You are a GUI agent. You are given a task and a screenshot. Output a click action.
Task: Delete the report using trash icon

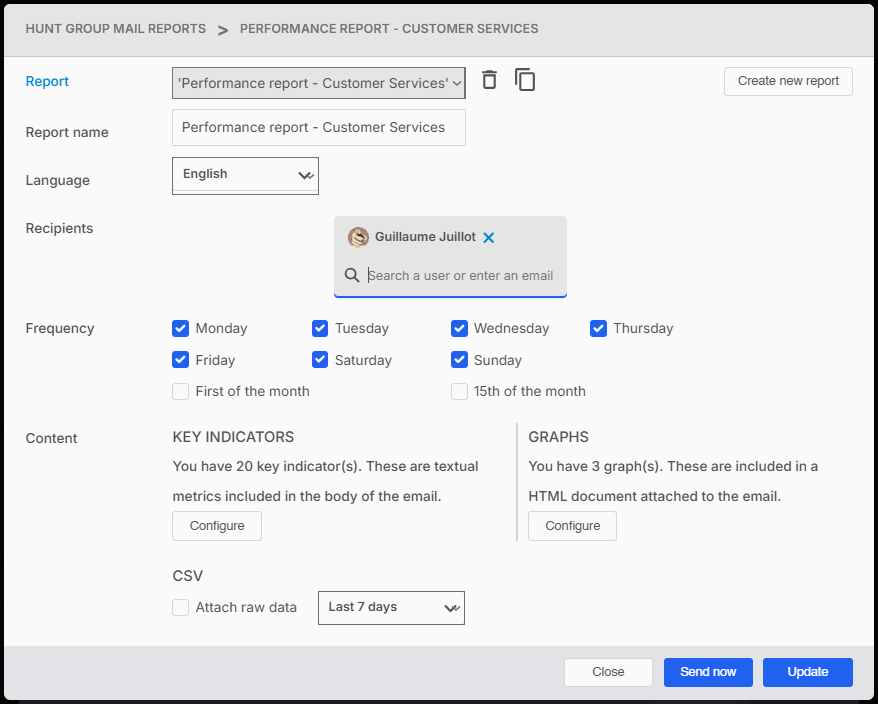(x=489, y=80)
